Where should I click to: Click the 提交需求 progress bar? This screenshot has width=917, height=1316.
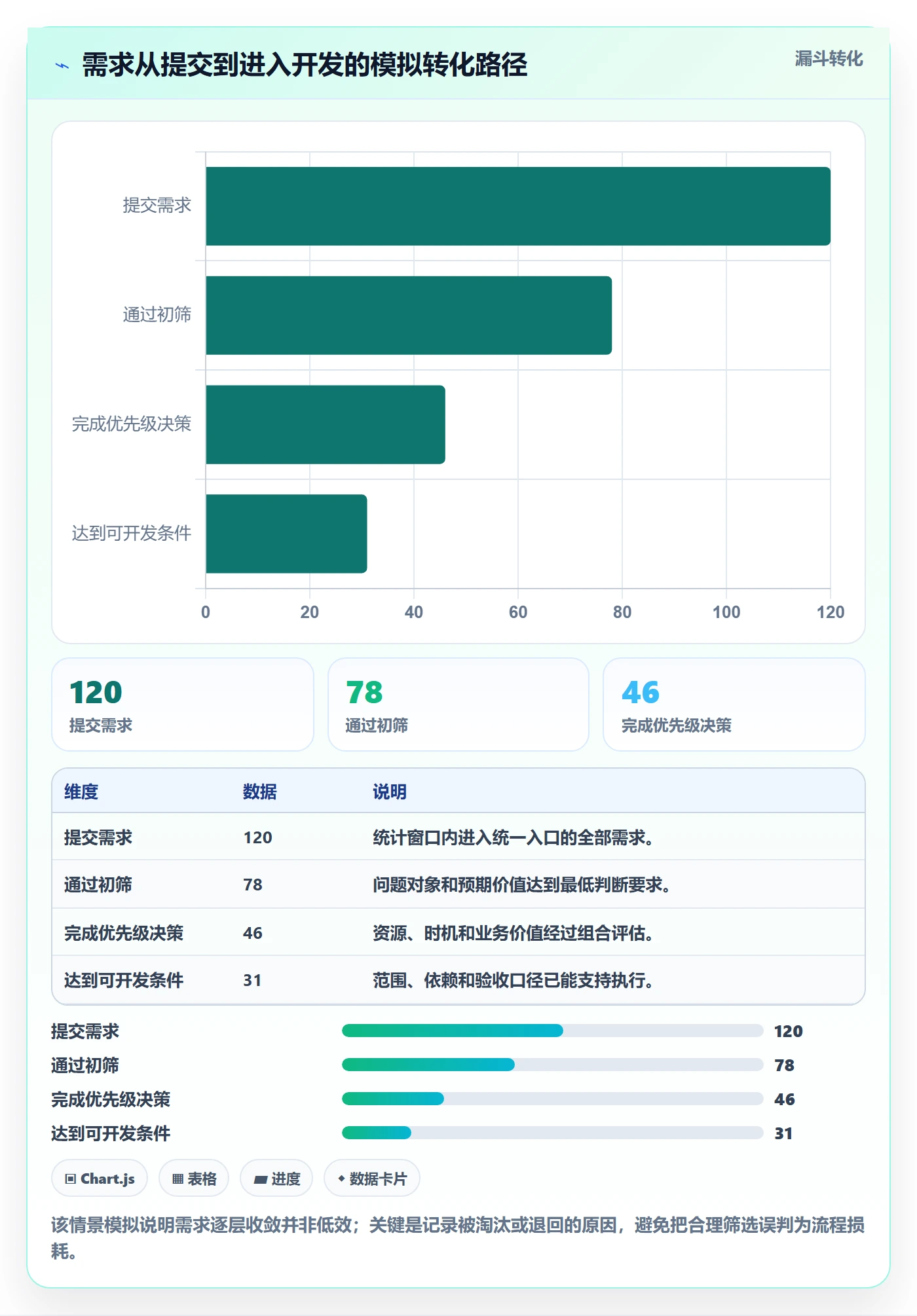pos(552,1031)
